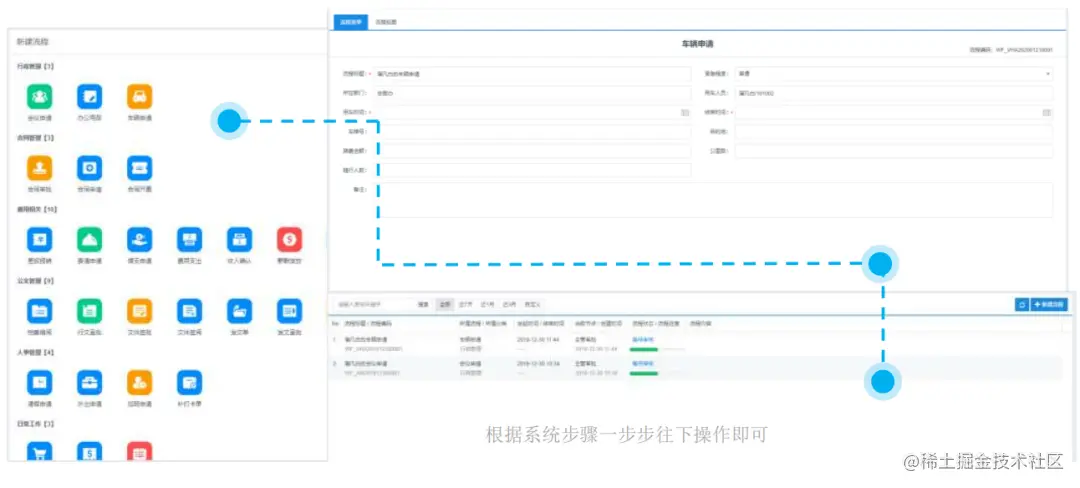This screenshot has height=488, width=1080.
Task: Open the blue archive-folder icon in the document category
Action: pyautogui.click(x=39, y=311)
